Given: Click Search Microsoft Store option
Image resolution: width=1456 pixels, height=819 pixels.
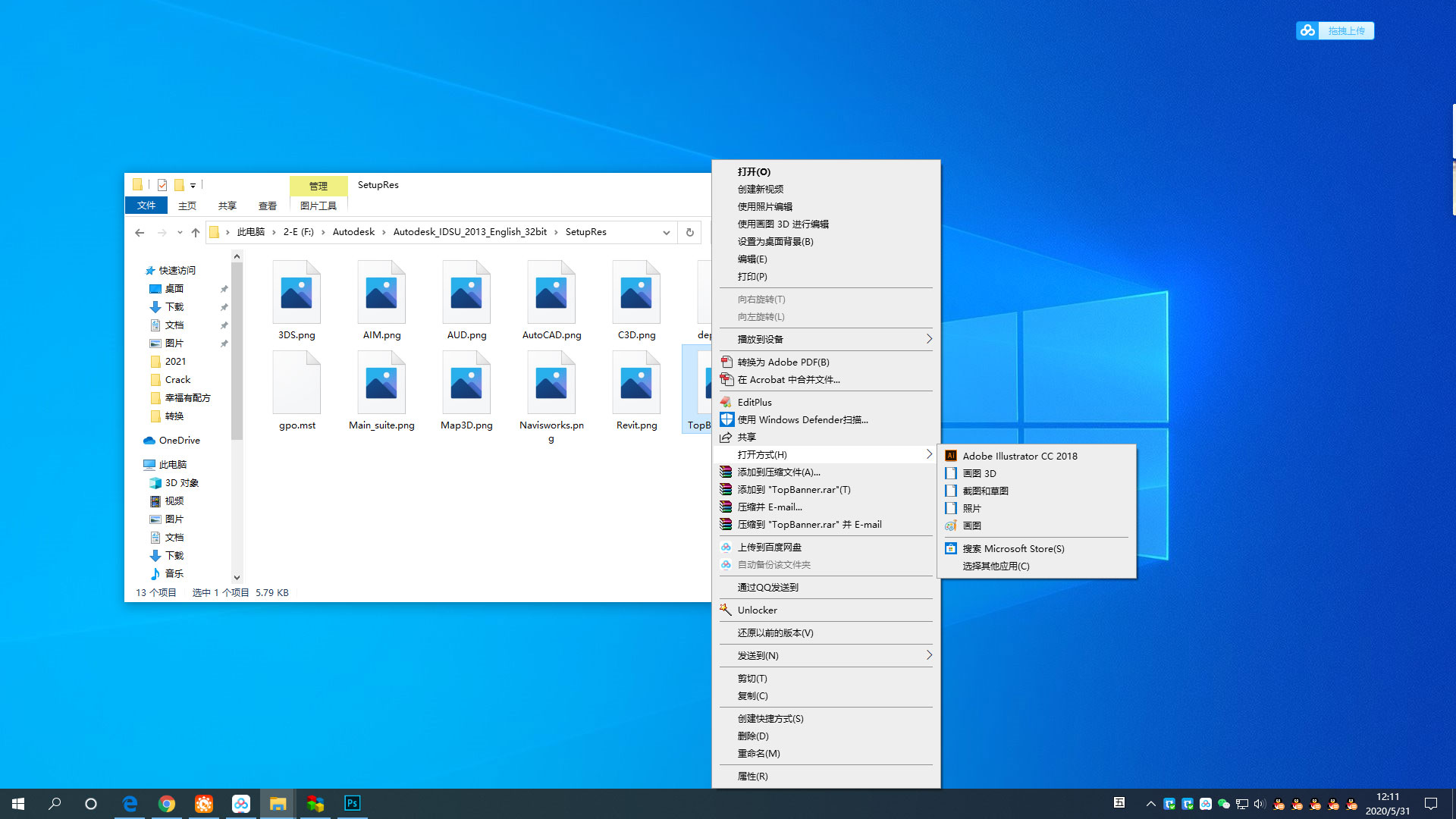Looking at the screenshot, I should (x=1013, y=548).
